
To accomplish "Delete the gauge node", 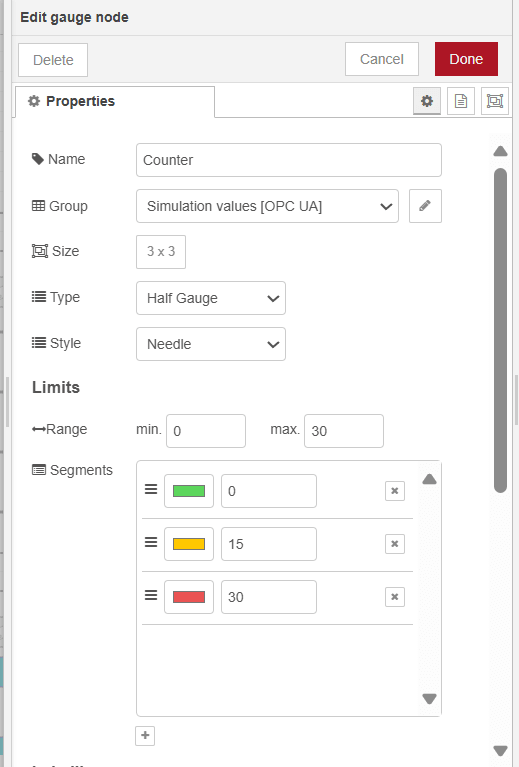I will click(x=53, y=60).
